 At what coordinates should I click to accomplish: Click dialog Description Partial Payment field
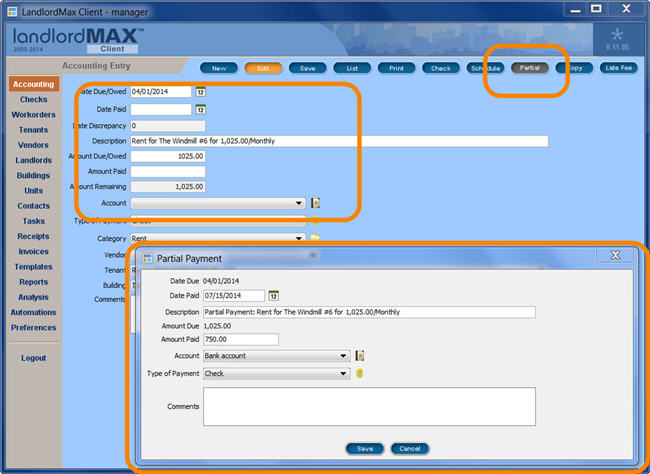tap(369, 312)
